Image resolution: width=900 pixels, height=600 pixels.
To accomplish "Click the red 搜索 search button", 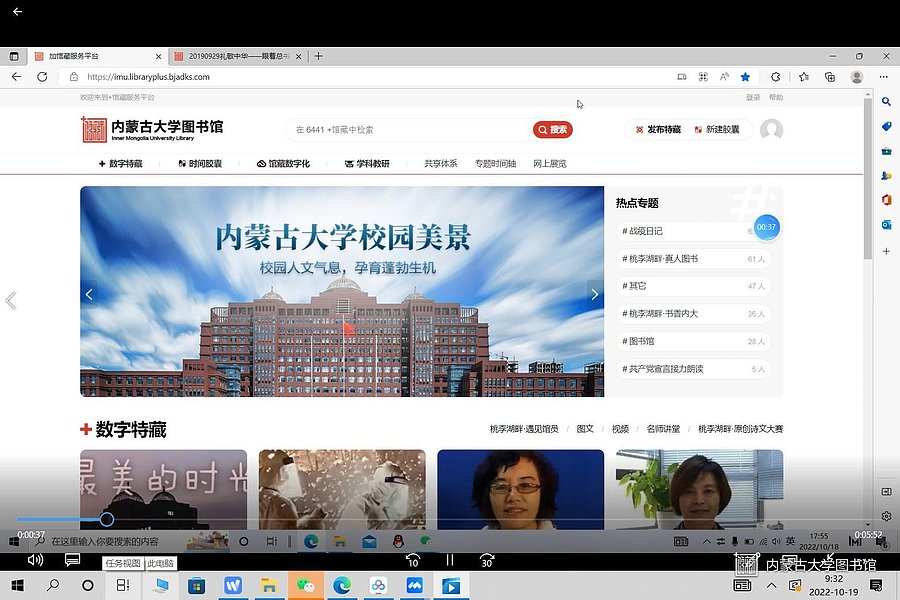I will click(553, 130).
